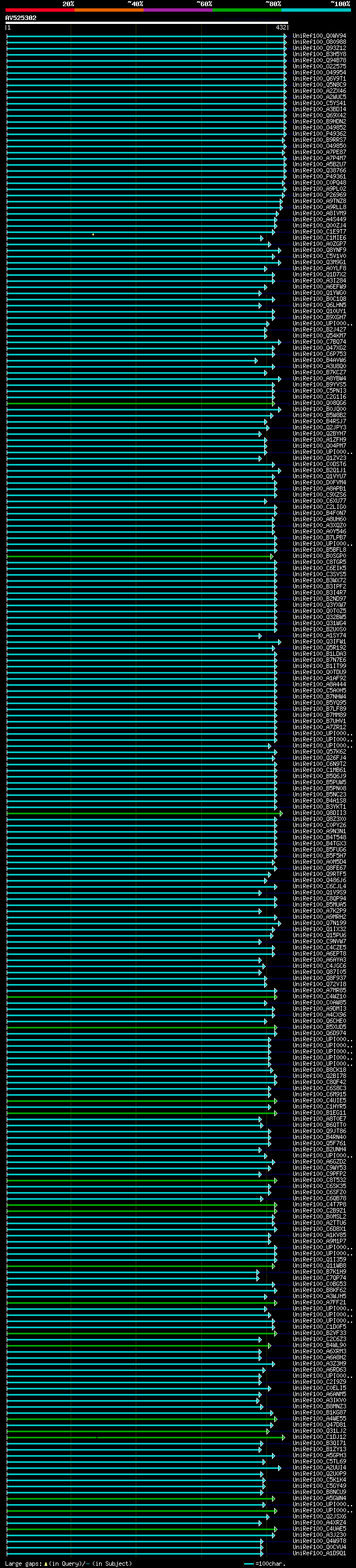Select the UniRef100_A7PE87 label
Viewport: 356px width, 1568px height.
coord(319,151)
